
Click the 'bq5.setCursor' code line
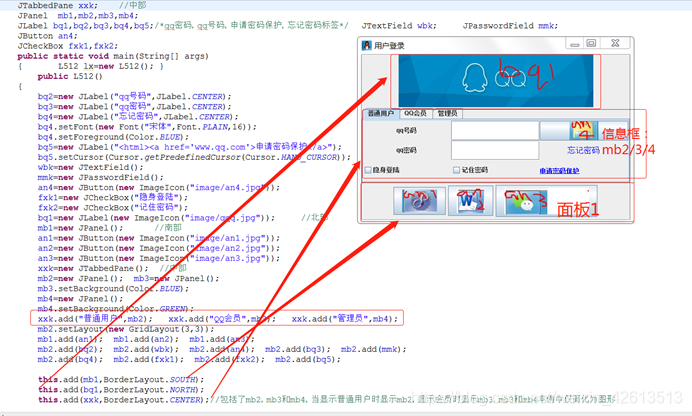tap(194, 157)
